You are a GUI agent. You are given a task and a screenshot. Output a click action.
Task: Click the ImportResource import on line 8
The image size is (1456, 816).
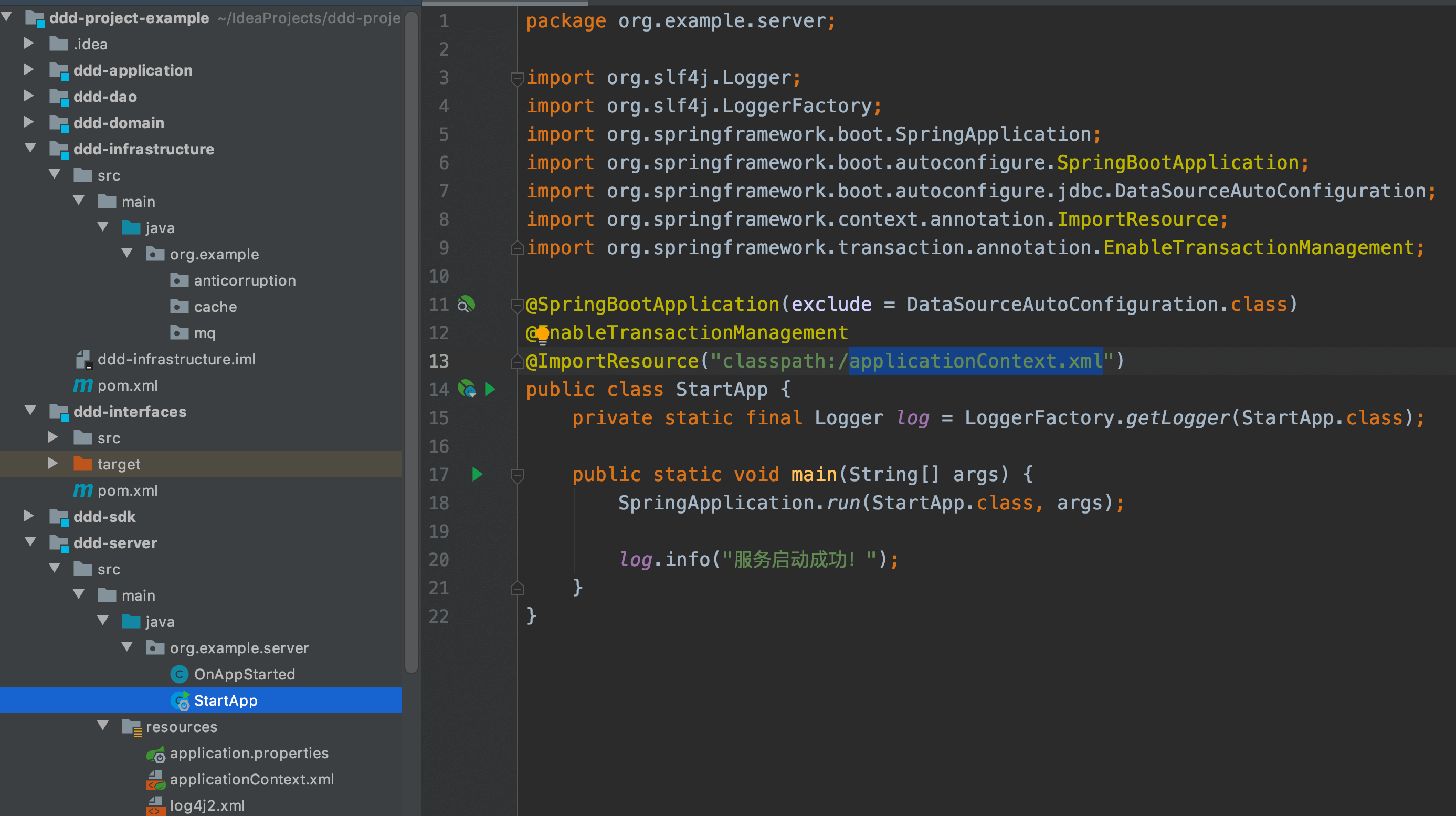tap(877, 219)
